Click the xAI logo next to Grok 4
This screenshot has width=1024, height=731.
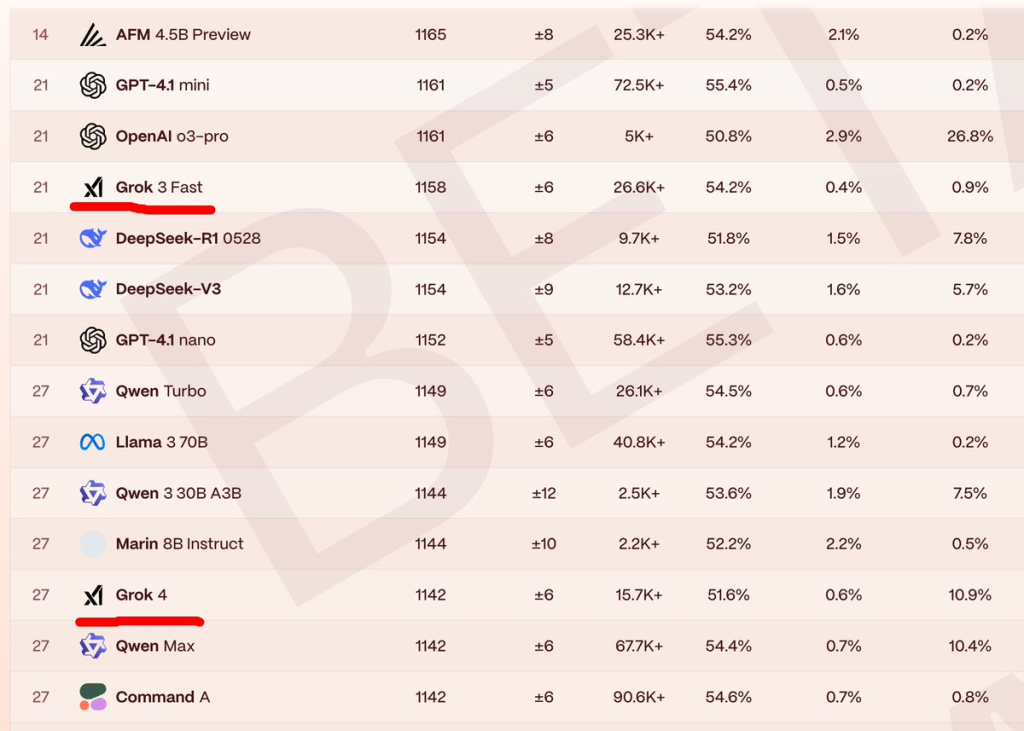pyautogui.click(x=93, y=596)
